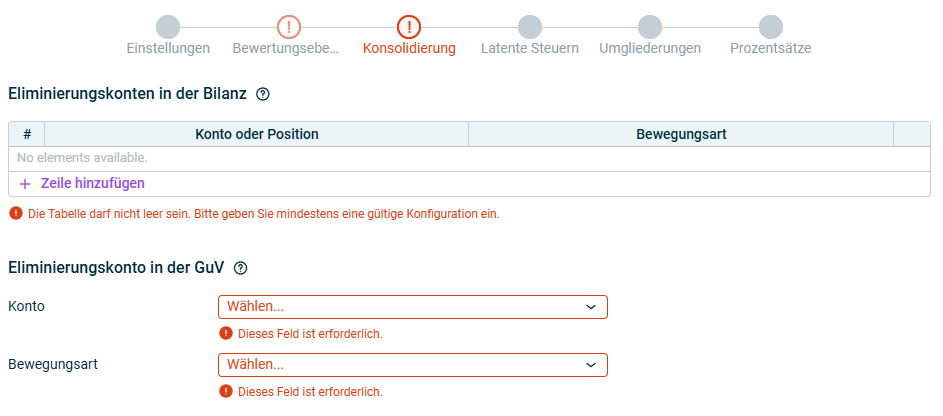
Task: Go to the Latente Steuern step label
Action: click(529, 48)
